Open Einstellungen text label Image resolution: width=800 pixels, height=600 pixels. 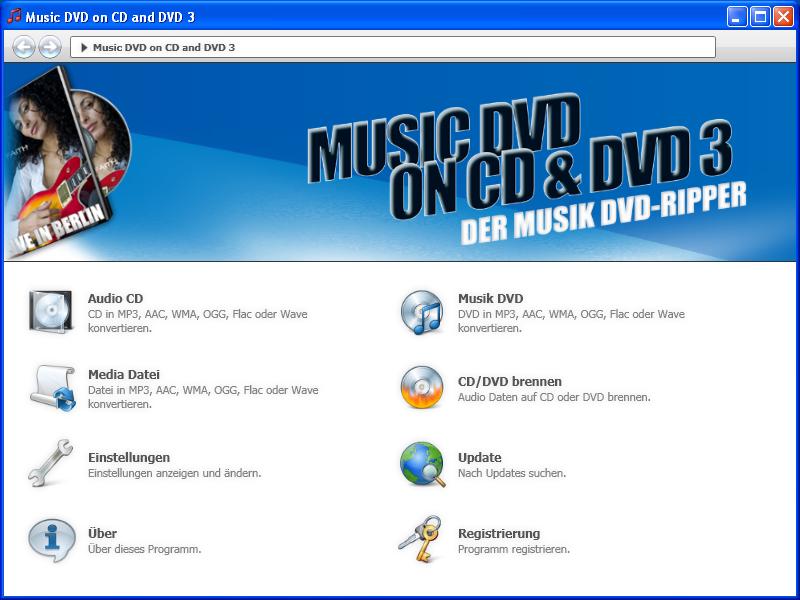click(x=128, y=457)
